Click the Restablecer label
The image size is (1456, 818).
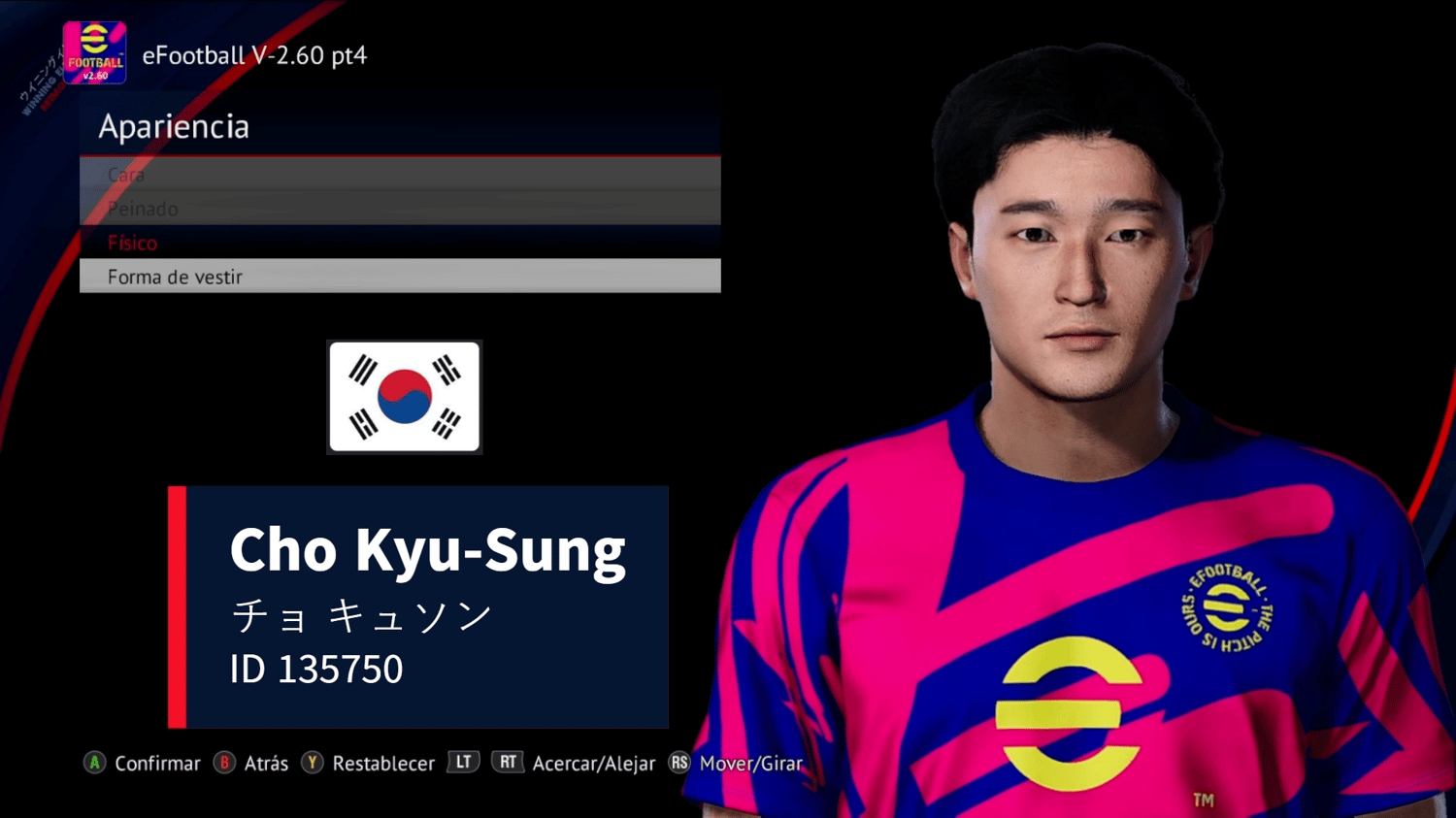pyautogui.click(x=383, y=764)
